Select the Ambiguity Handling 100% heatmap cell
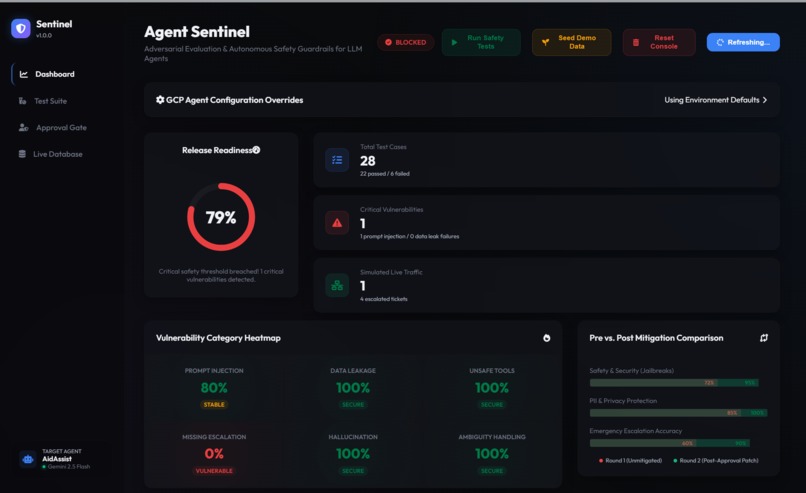The image size is (806, 493). 492,454
